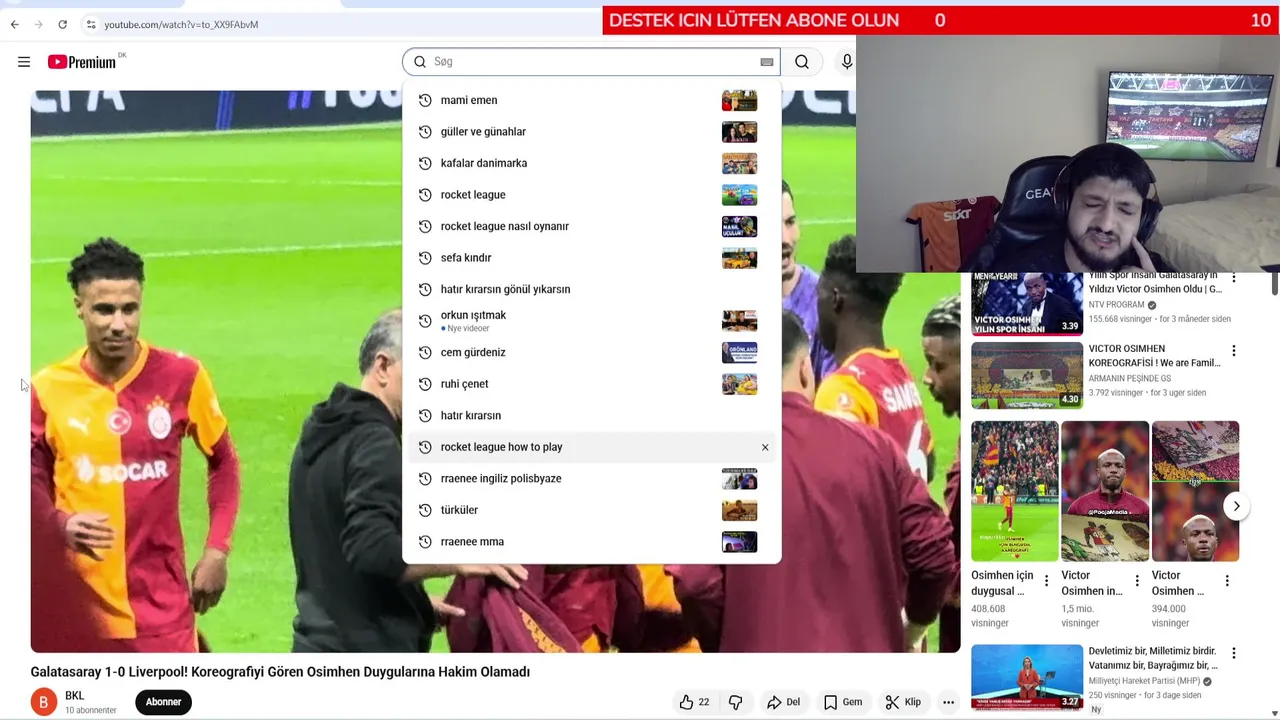Image resolution: width=1280 pixels, height=720 pixels.
Task: Dislike the video with thumbs-down
Action: click(736, 702)
